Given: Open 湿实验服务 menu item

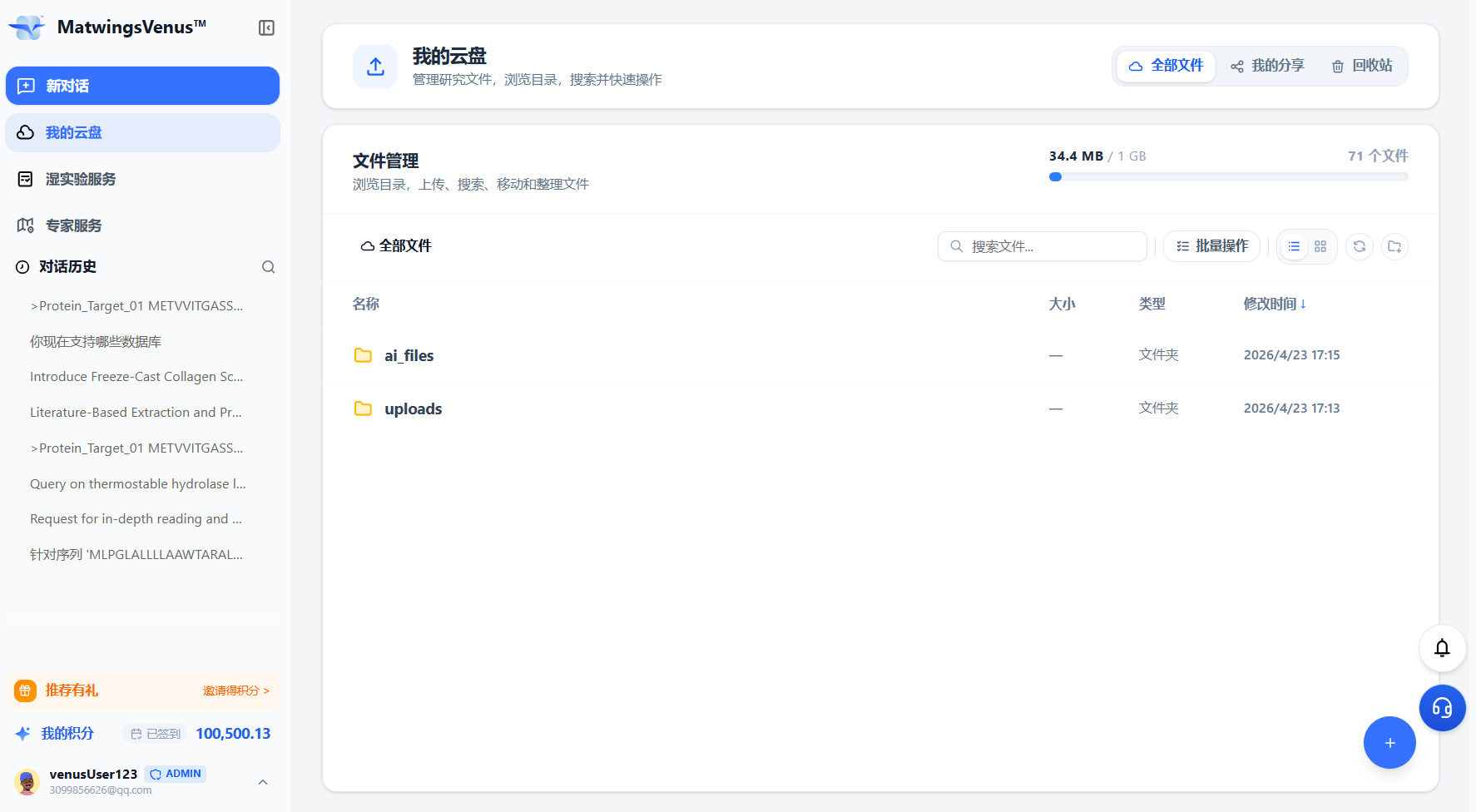Looking at the screenshot, I should [x=142, y=179].
